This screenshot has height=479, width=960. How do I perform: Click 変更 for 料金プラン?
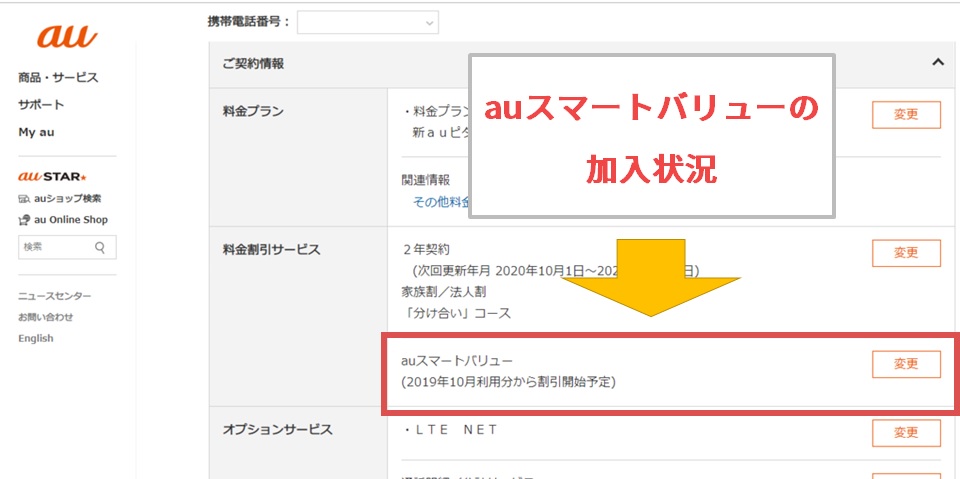pyautogui.click(x=906, y=115)
